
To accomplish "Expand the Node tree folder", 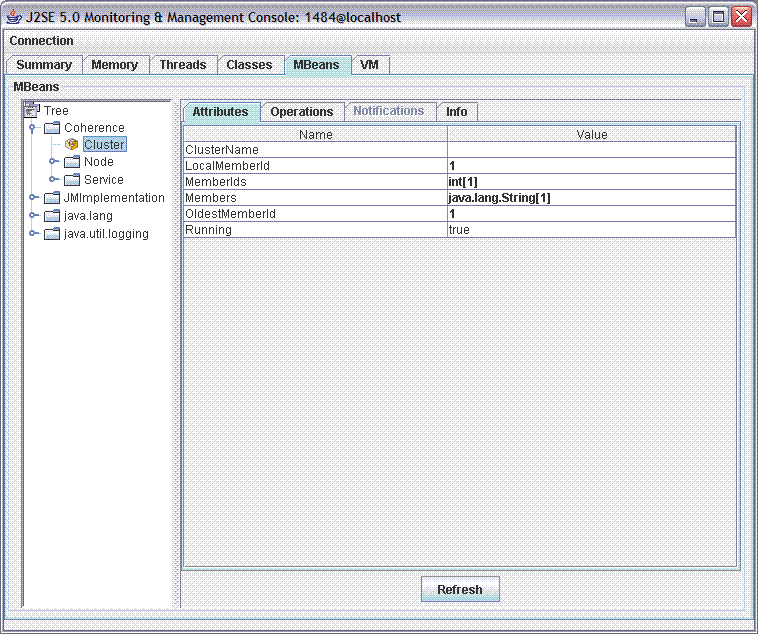I will click(52, 161).
